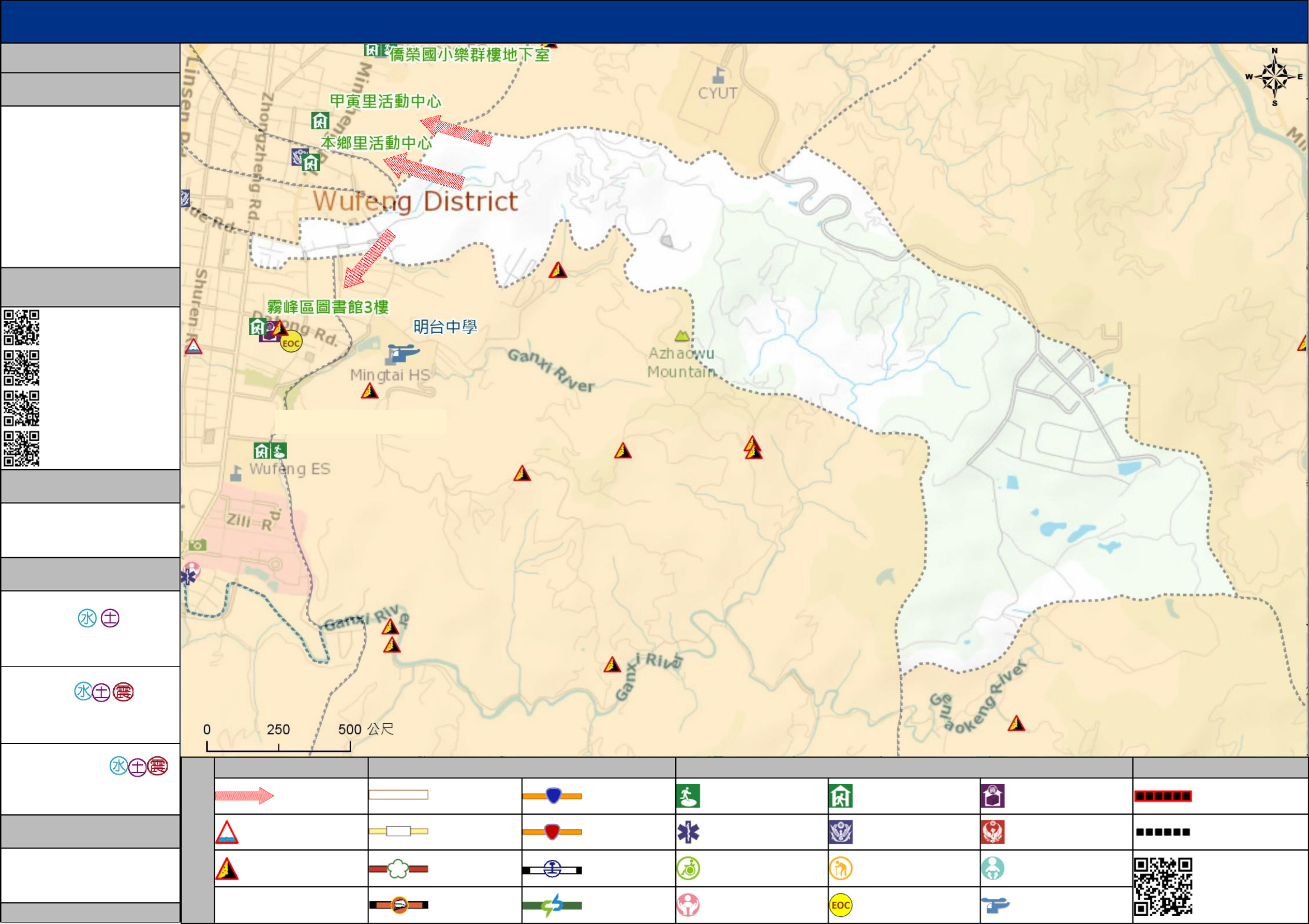Select the red shield provincial highway legend symbol
Viewport: 1309px width, 924px height.
[553, 832]
